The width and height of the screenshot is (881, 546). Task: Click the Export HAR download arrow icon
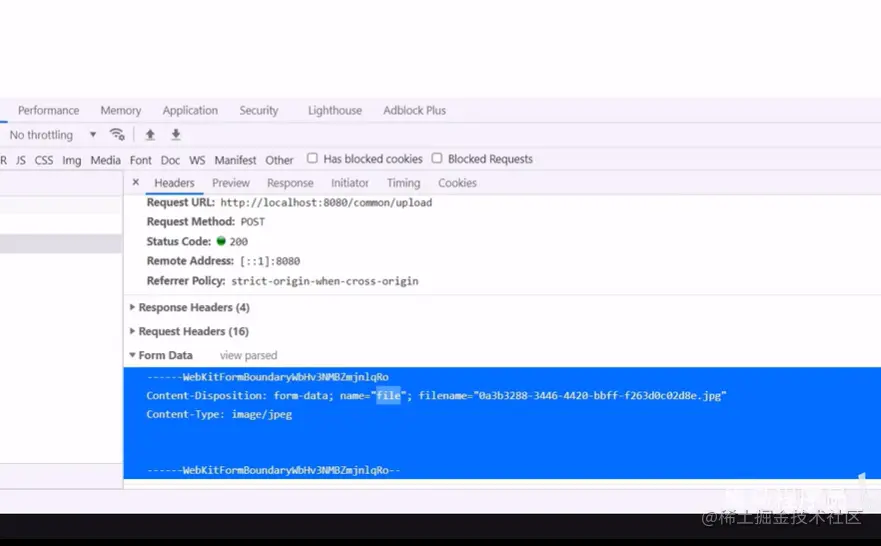[x=176, y=135]
